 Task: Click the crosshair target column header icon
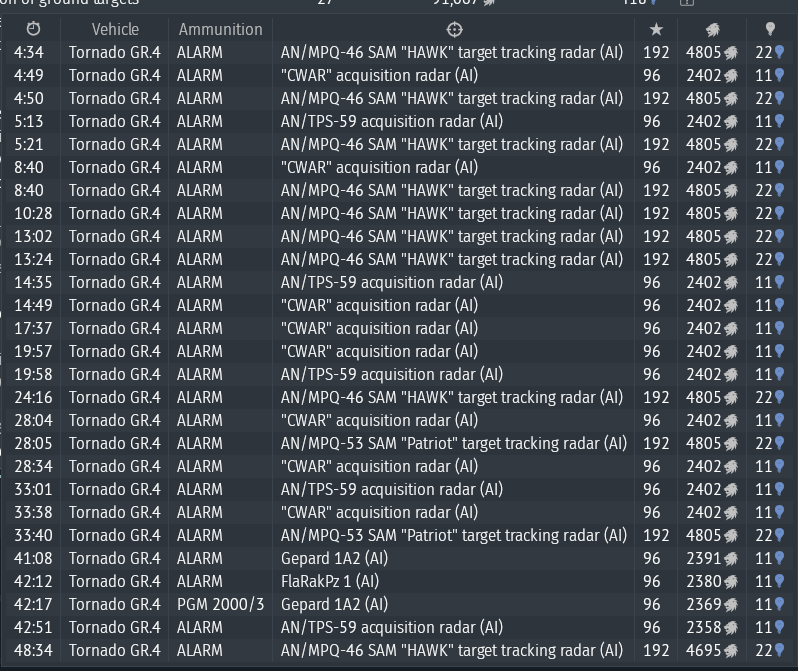point(454,30)
